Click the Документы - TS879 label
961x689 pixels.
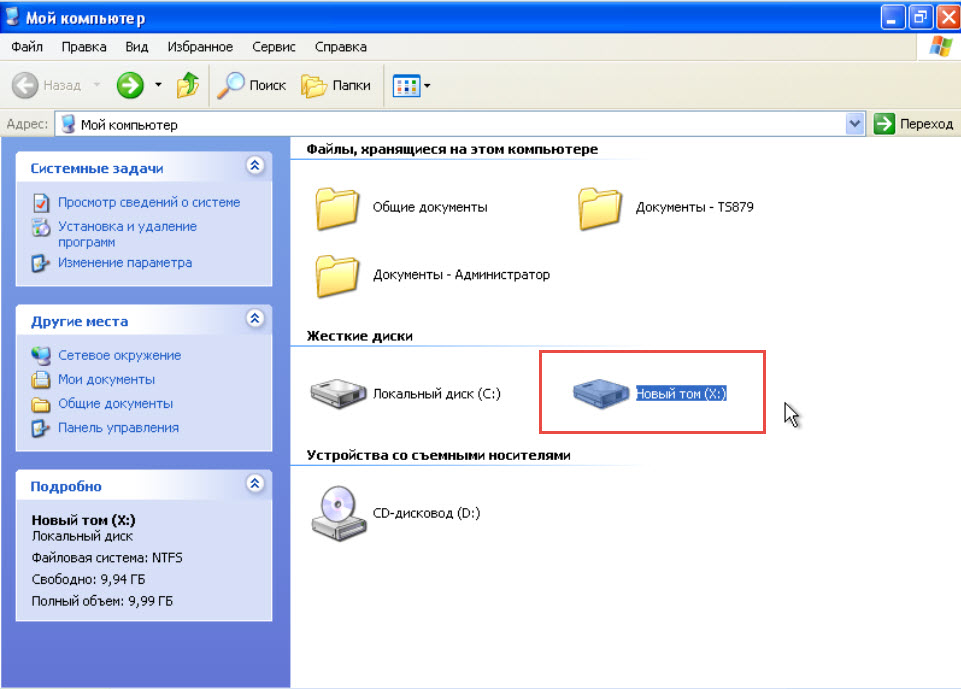pos(694,207)
